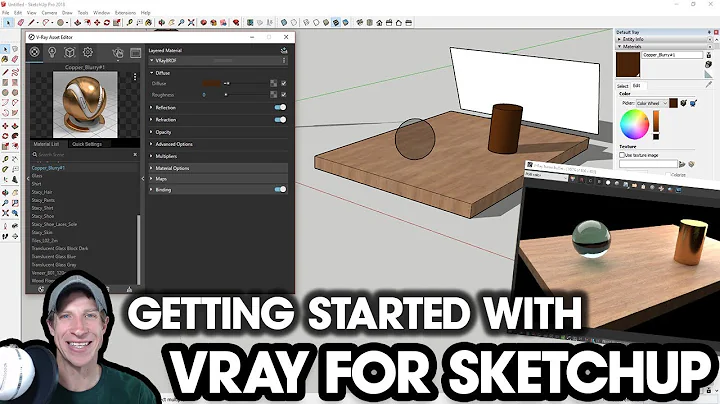Select the Stacy_Hair material in list
Image resolution: width=720 pixels, height=404 pixels.
click(x=42, y=192)
